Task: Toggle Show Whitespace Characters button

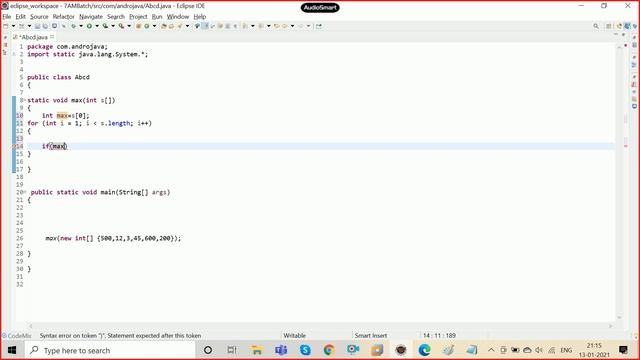Action: (x=235, y=26)
